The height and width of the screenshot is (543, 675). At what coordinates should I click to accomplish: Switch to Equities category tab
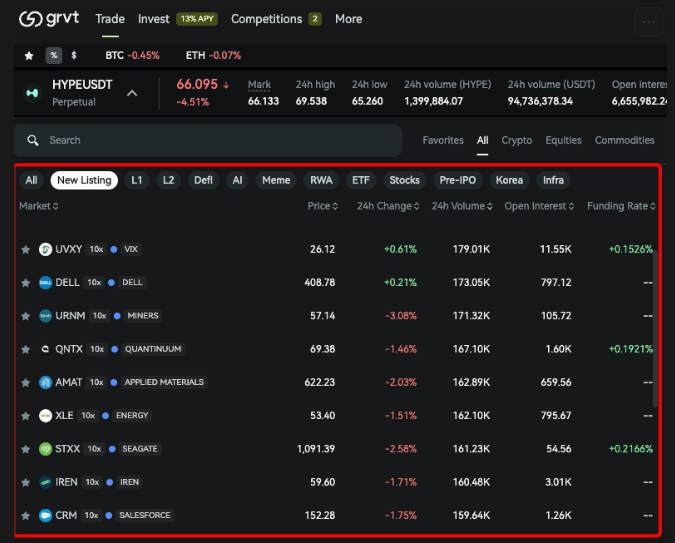coord(564,140)
